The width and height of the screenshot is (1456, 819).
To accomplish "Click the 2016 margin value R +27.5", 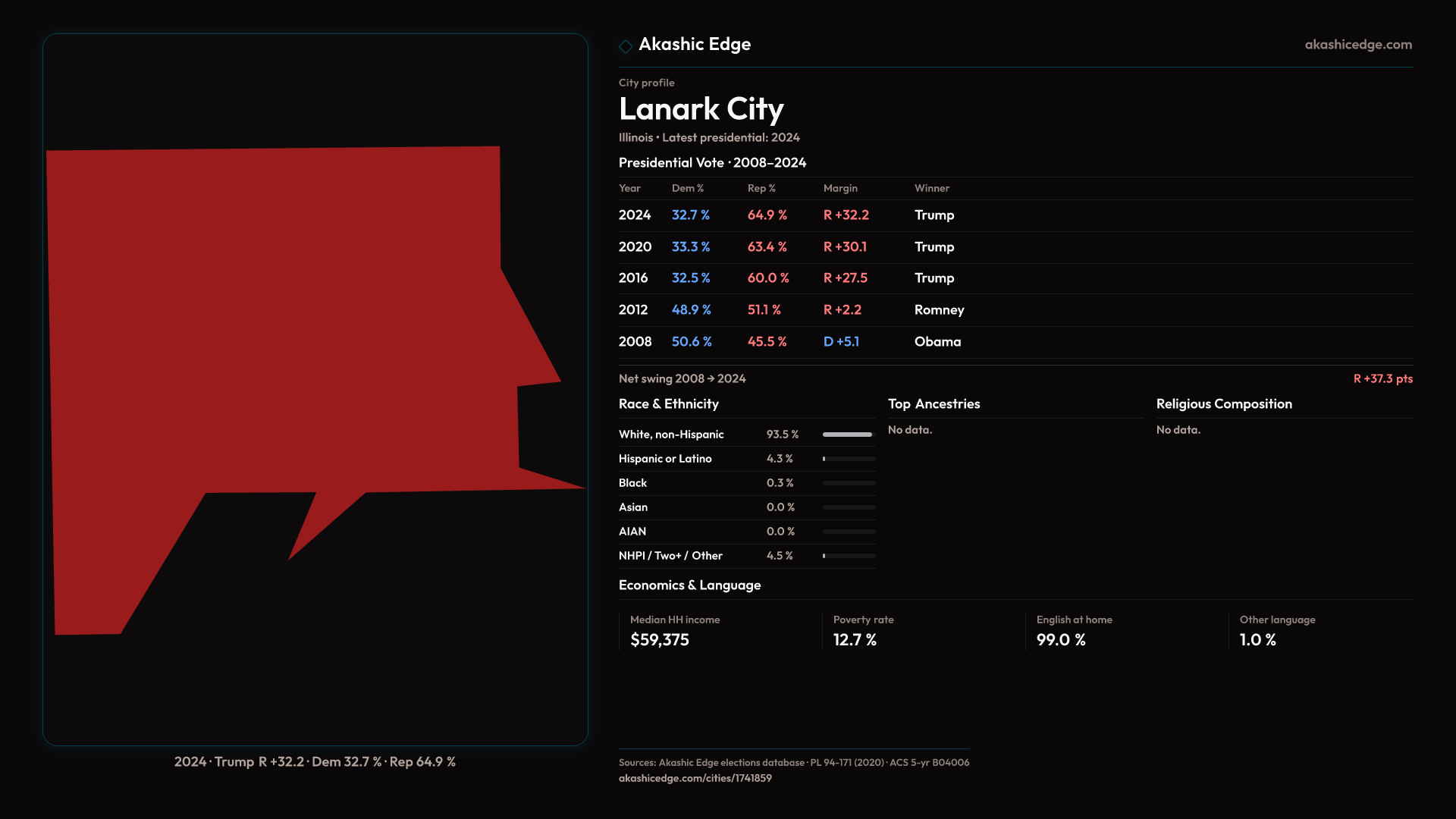I will pos(845,278).
